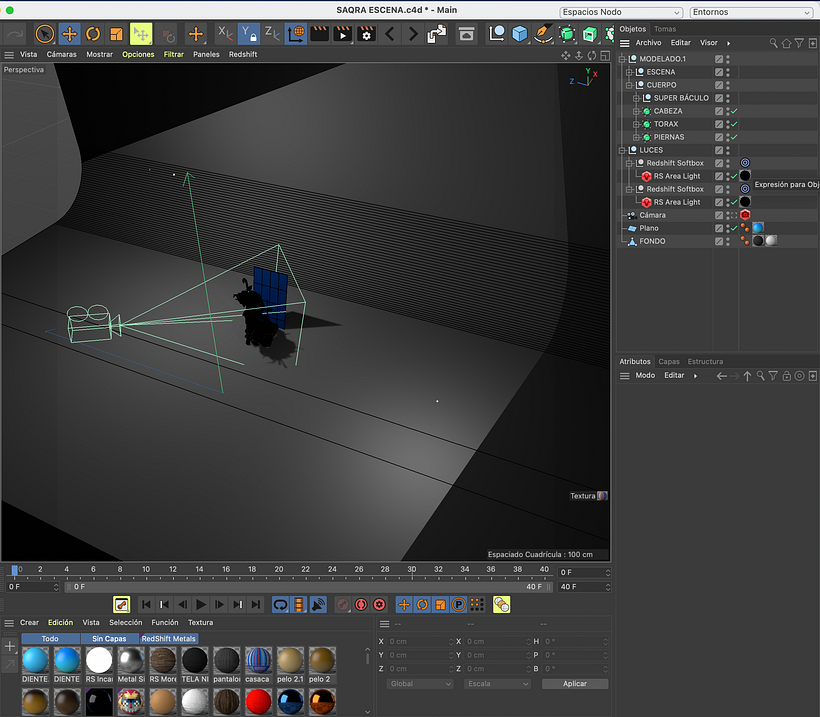Viewport: 820px width, 717px height.
Task: Open the Filtrar viewport menu
Action: pos(174,54)
